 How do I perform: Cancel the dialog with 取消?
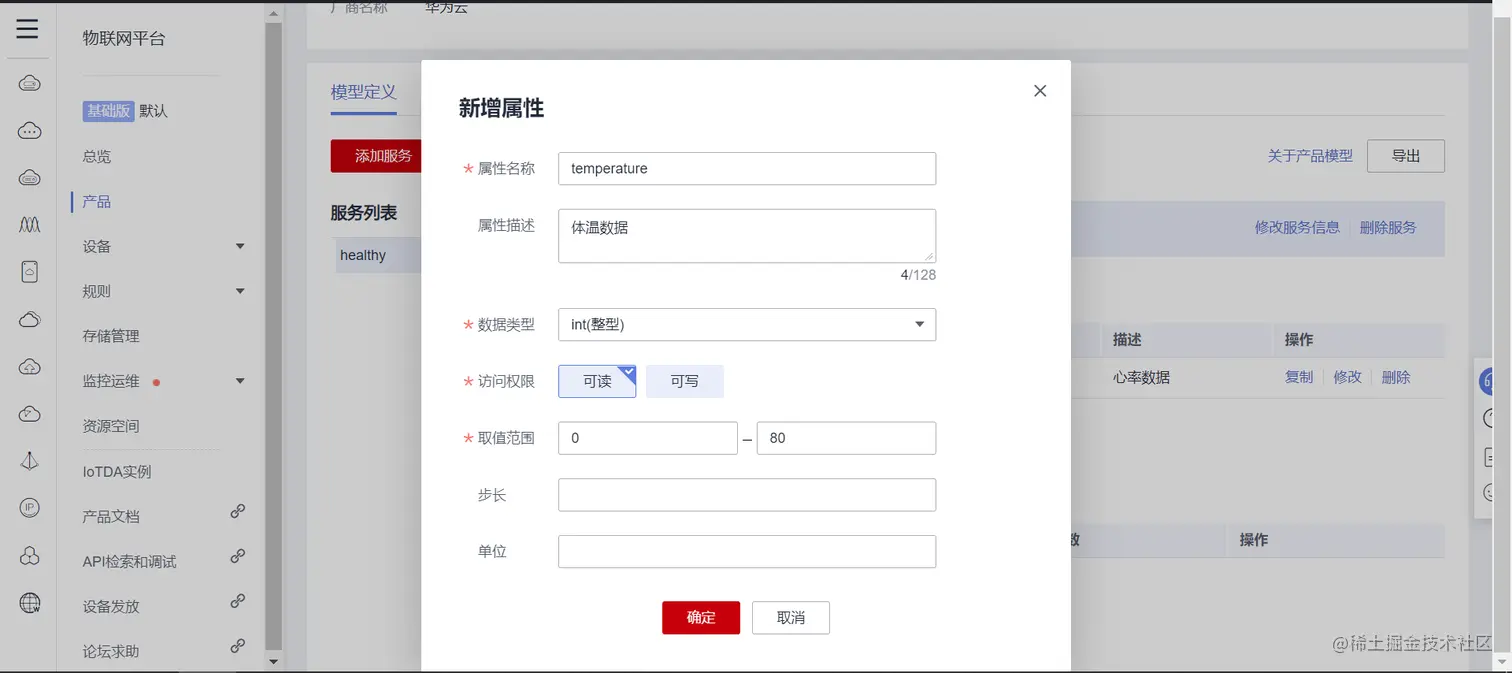tap(791, 617)
